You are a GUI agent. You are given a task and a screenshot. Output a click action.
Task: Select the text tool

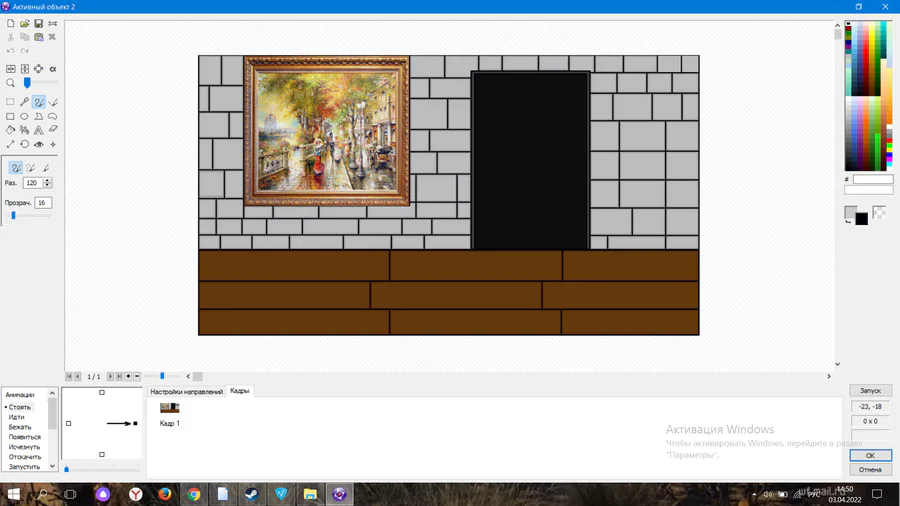(x=38, y=130)
